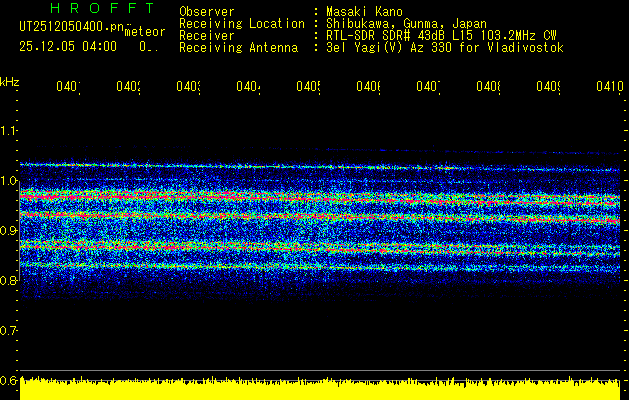Viewport: 629px width, 400px height.
Task: Click the 3el Yagi(V) Az 330 antenna description
Action: 445,47
